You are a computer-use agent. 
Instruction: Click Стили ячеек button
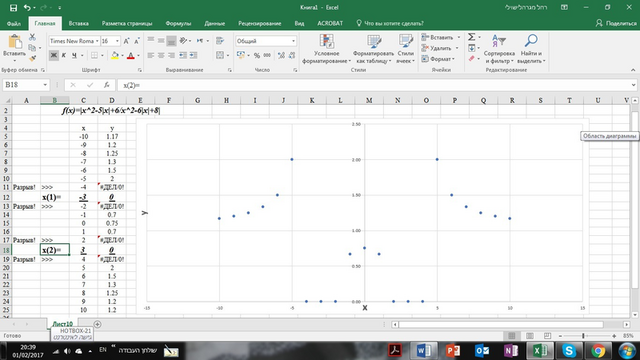pyautogui.click(x=406, y=49)
